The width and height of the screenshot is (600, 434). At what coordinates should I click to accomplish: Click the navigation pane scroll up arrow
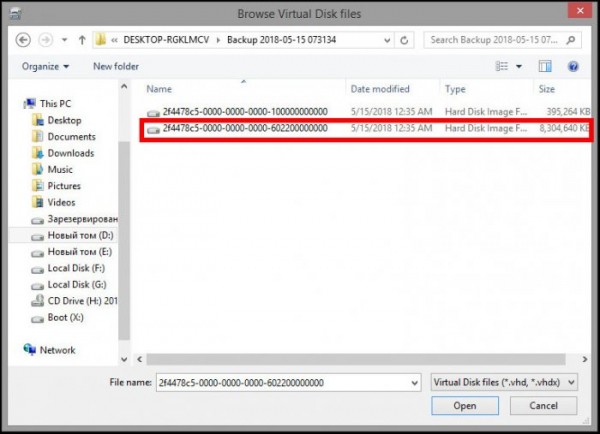coord(124,87)
